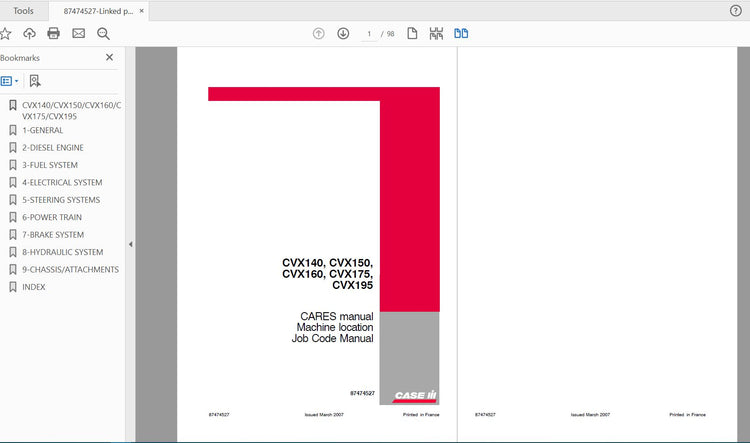Click bookmark icon beside 3-FUEL SYSTEM
The image size is (750, 443).
pos(13,165)
